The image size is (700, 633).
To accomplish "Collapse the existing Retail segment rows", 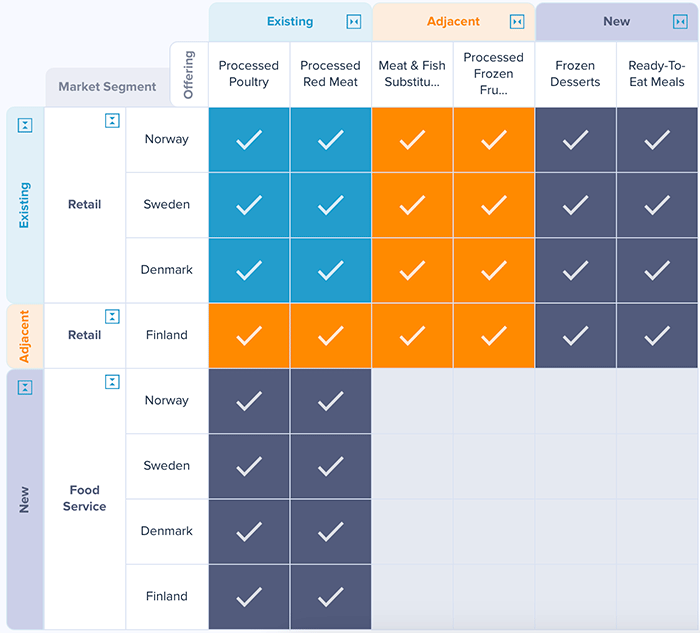I will click(112, 121).
